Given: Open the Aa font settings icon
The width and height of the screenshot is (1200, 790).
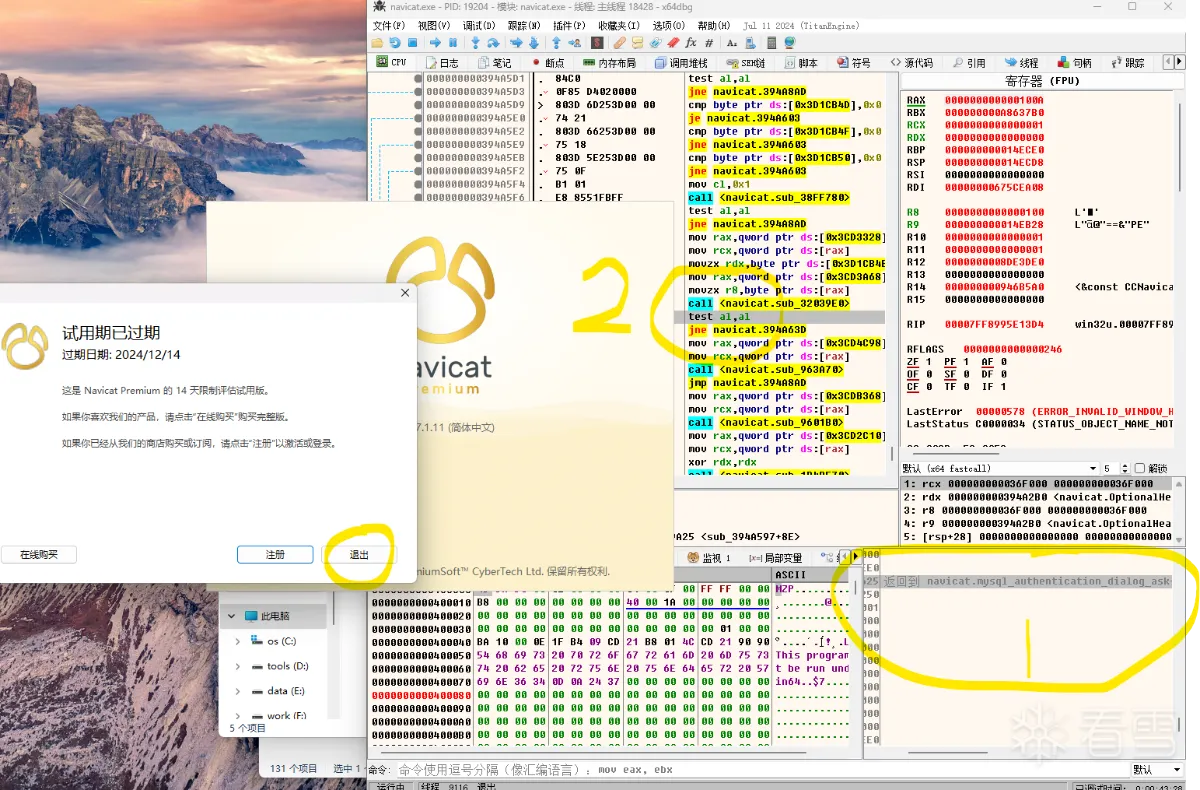Looking at the screenshot, I should (731, 43).
